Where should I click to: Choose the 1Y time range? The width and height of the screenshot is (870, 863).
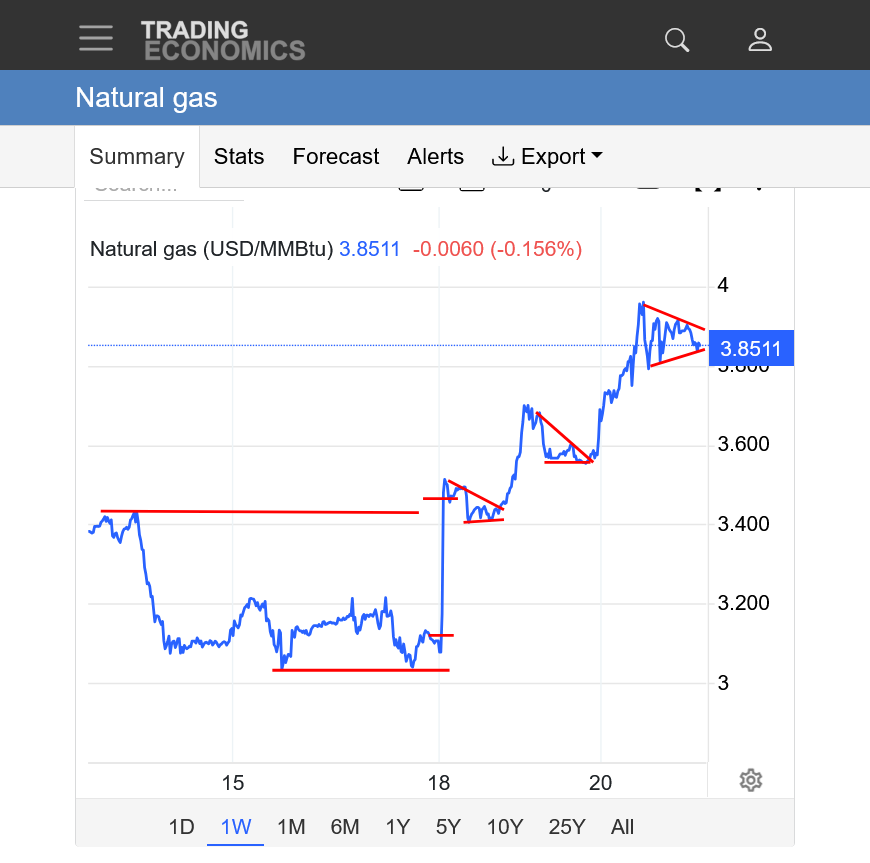pyautogui.click(x=398, y=827)
